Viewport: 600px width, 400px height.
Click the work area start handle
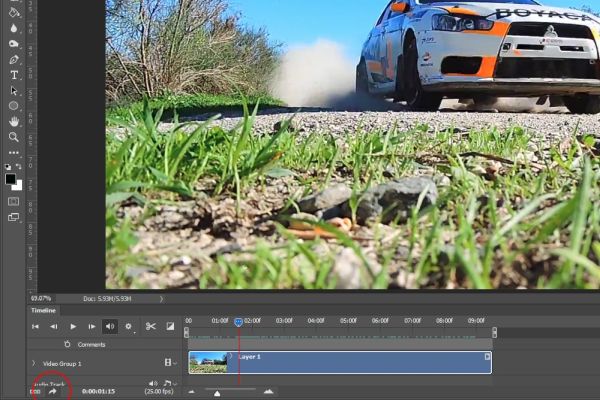[186, 332]
